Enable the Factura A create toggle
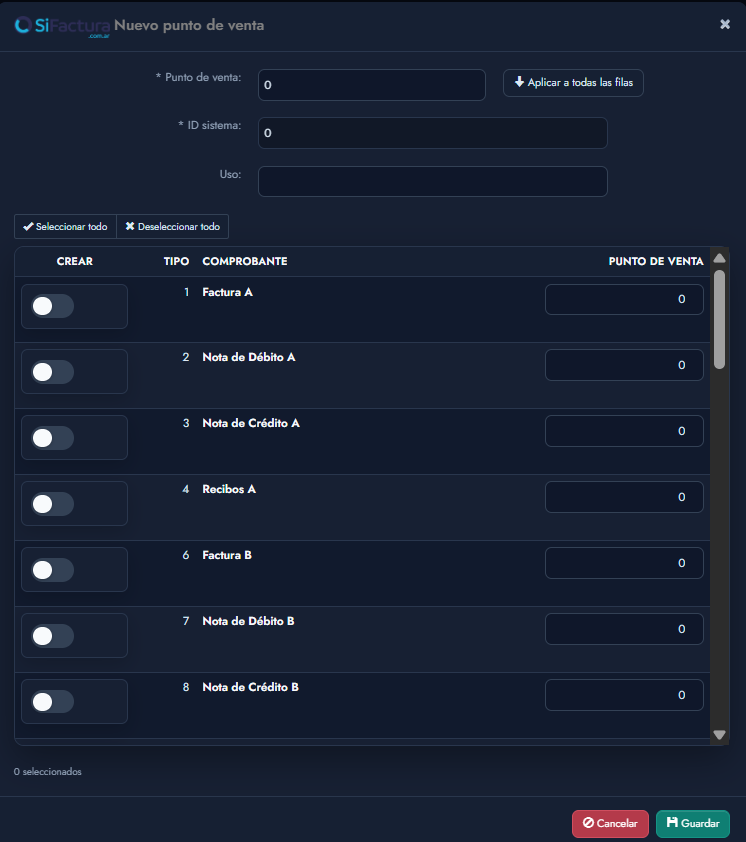 click(x=53, y=306)
